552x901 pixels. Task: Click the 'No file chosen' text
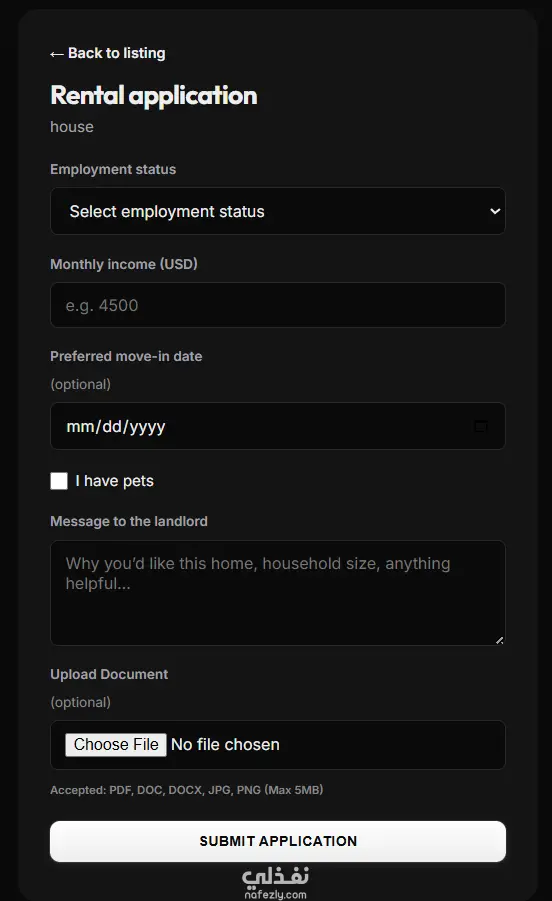click(225, 745)
